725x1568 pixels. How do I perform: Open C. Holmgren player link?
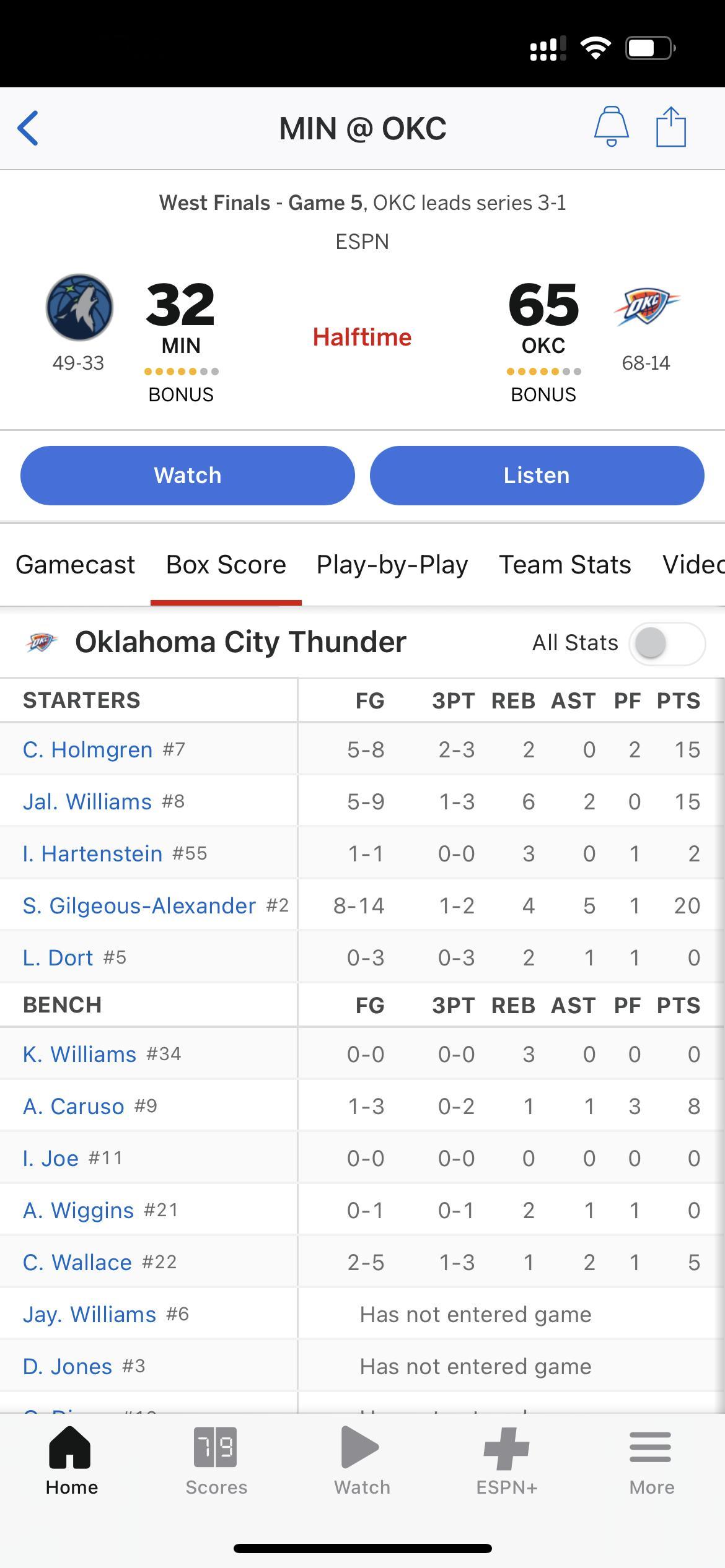(x=87, y=749)
